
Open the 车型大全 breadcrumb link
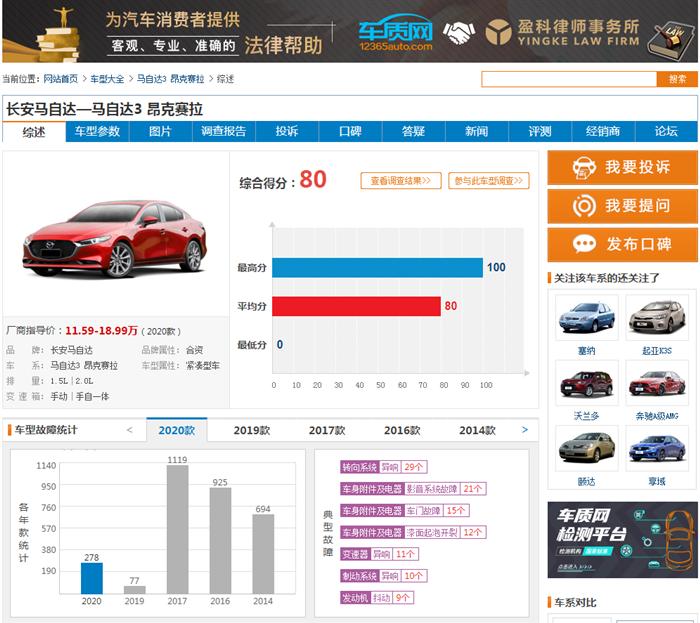coord(107,79)
